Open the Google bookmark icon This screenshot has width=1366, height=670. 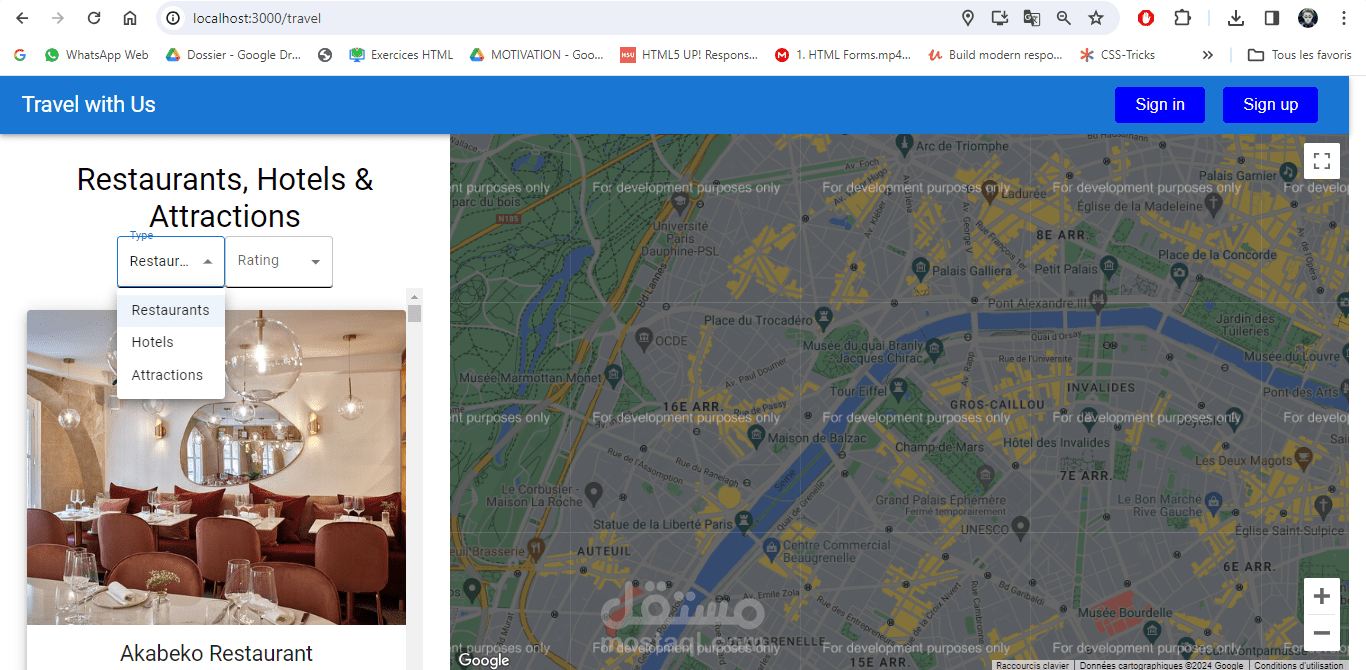[x=20, y=55]
